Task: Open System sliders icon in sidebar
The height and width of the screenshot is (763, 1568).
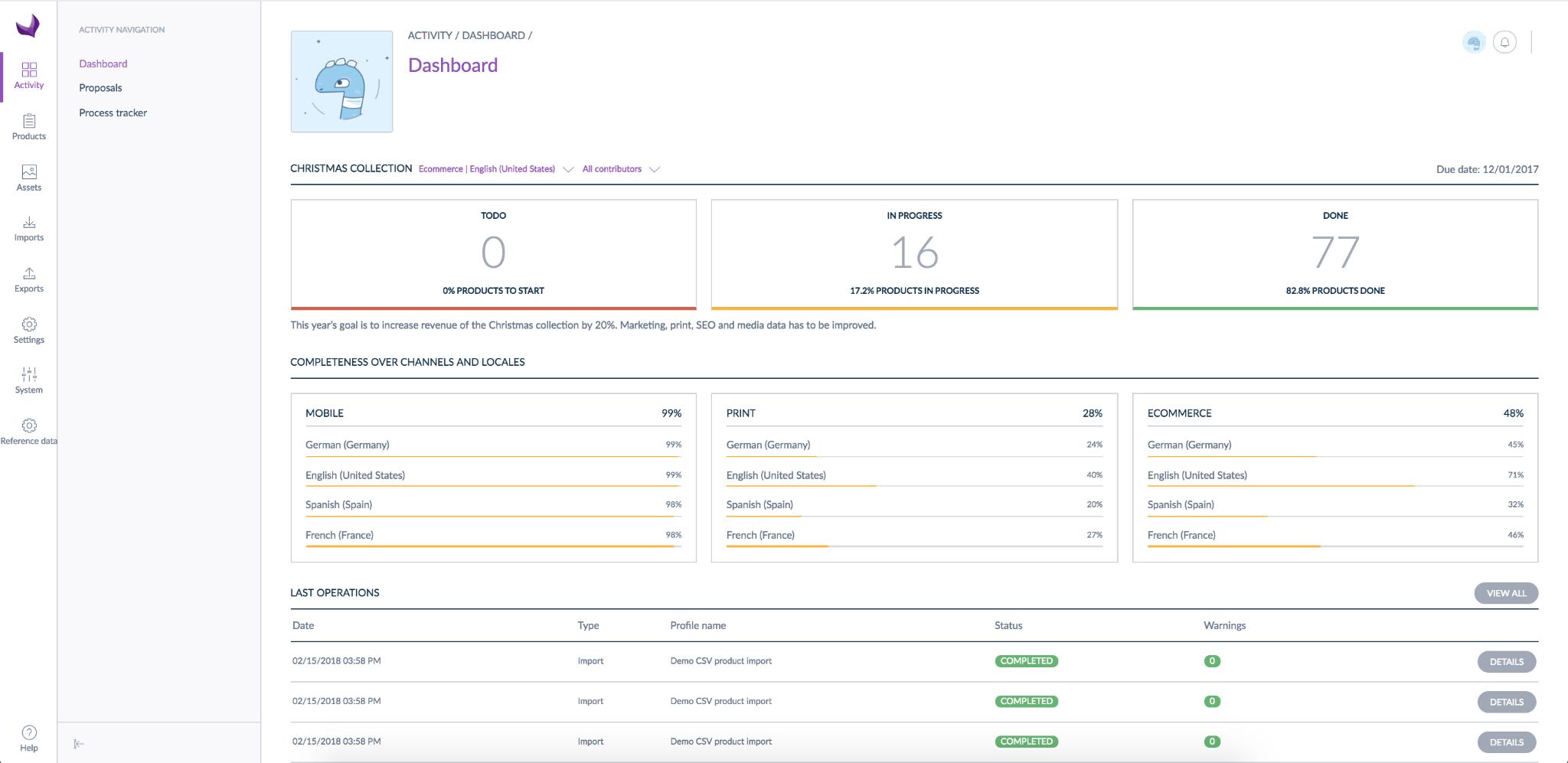Action: 29,374
